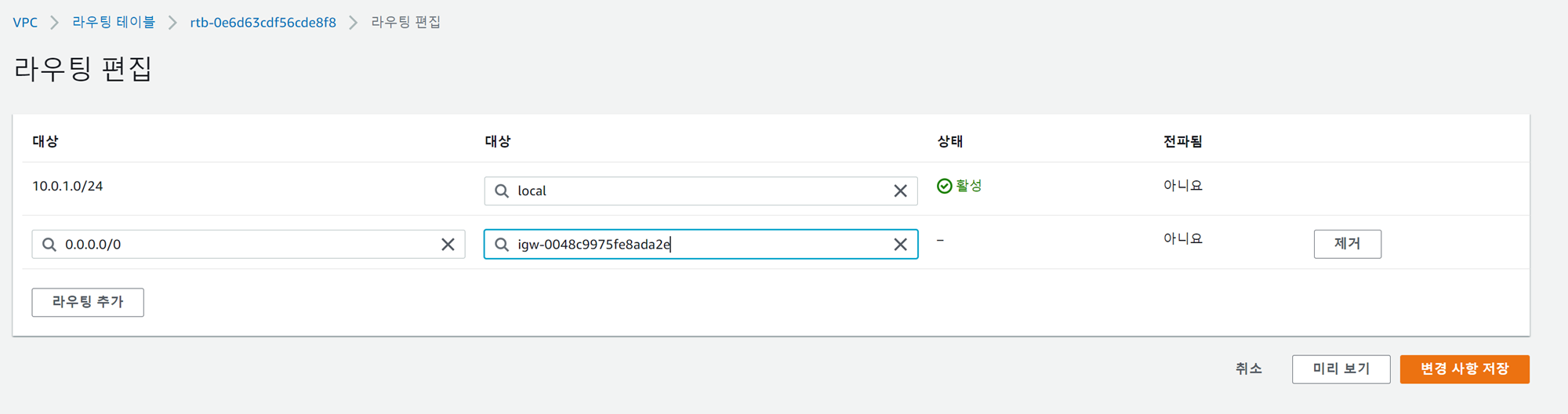Click search icon in igw target field
Image resolution: width=1568 pixels, height=414 pixels.
point(502,245)
